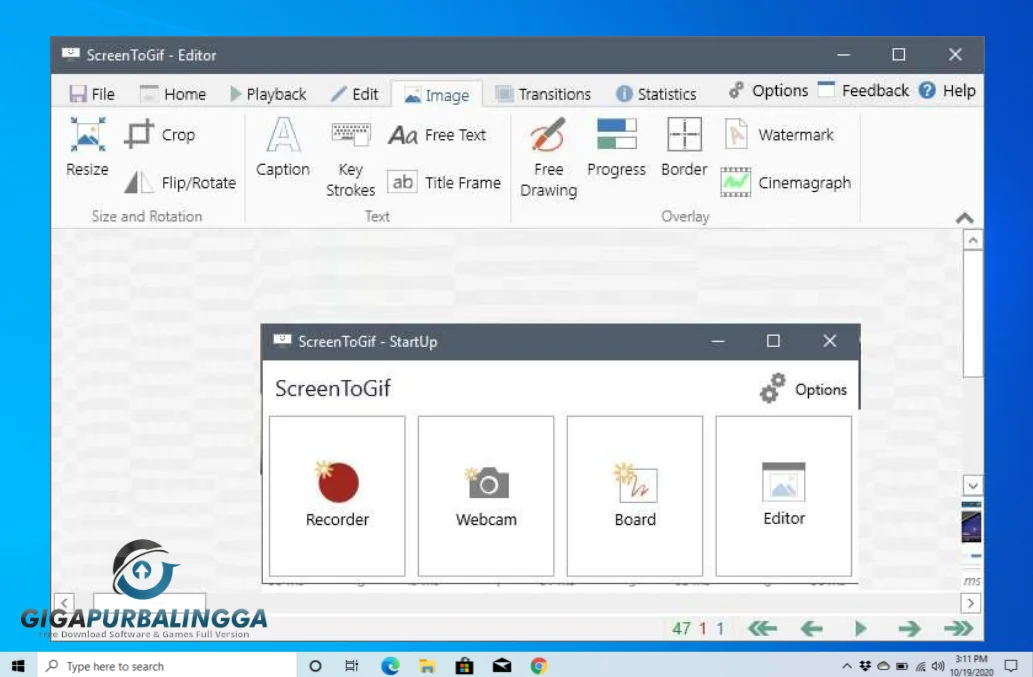Go to the previous frame
This screenshot has width=1033, height=677.
[812, 628]
